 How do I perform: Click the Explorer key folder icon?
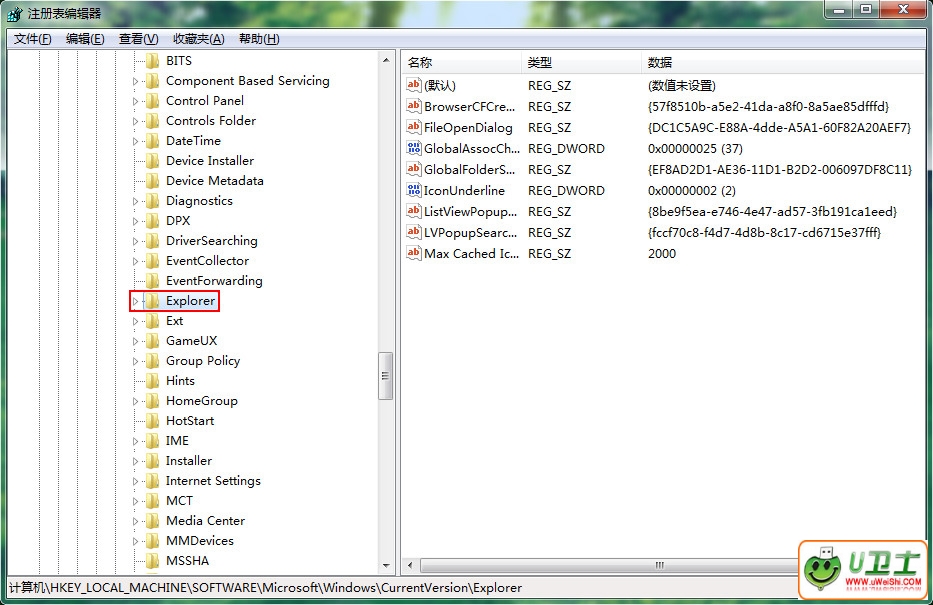(x=153, y=301)
